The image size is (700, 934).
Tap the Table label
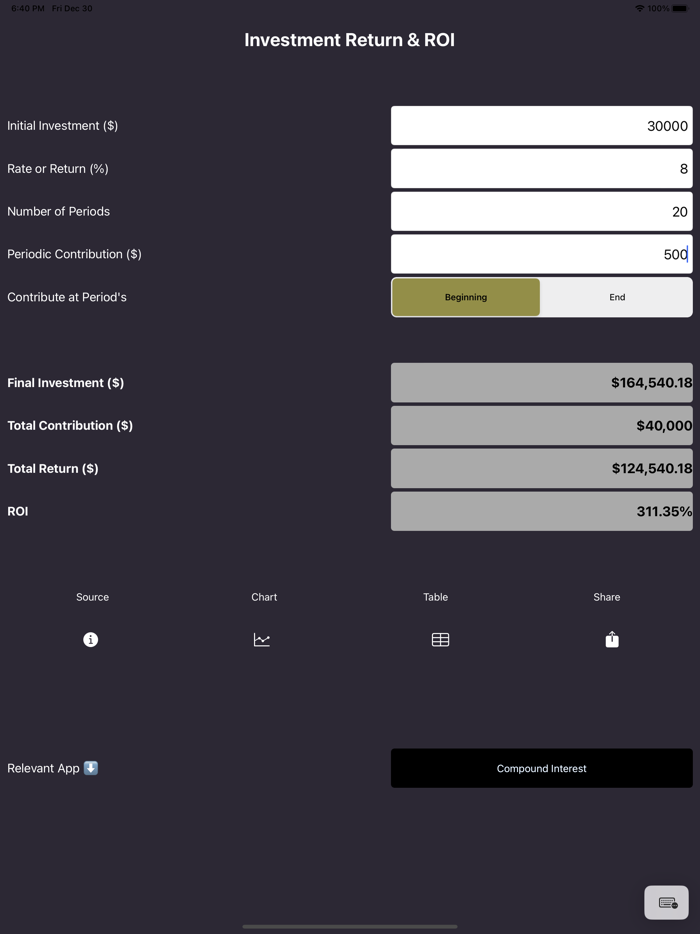435,597
